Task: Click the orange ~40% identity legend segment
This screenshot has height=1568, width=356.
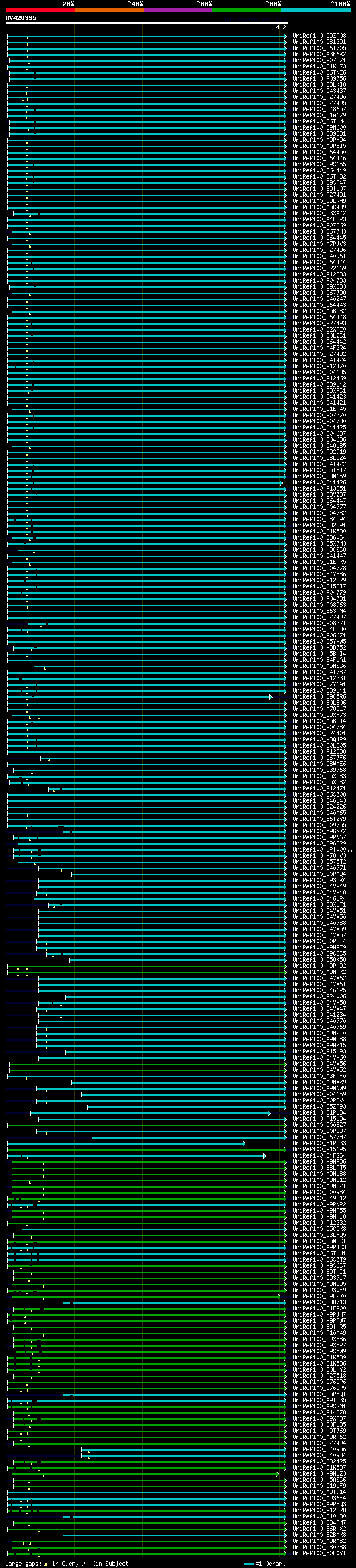Action: (108, 11)
